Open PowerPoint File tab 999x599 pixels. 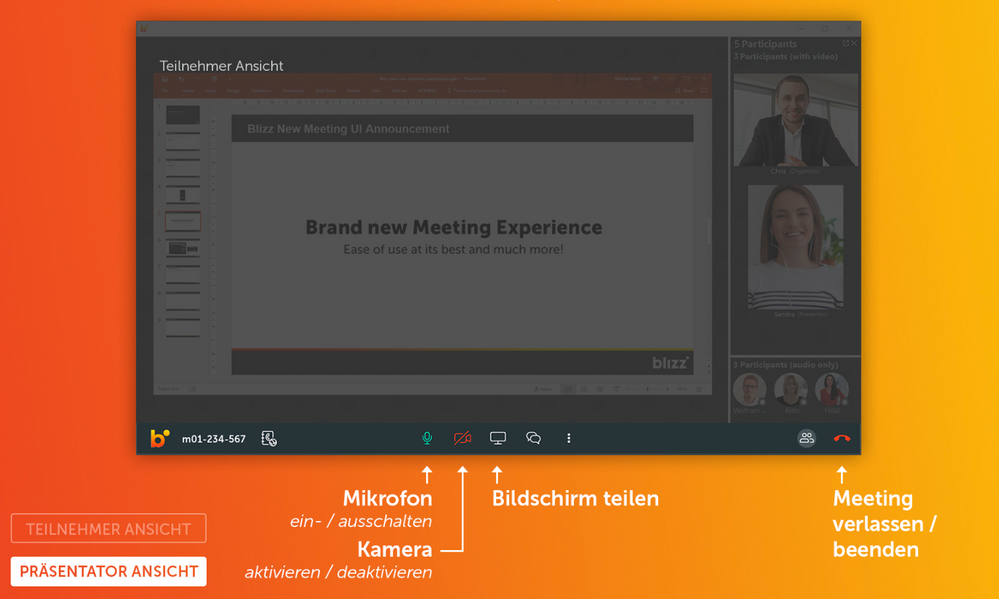[x=165, y=91]
